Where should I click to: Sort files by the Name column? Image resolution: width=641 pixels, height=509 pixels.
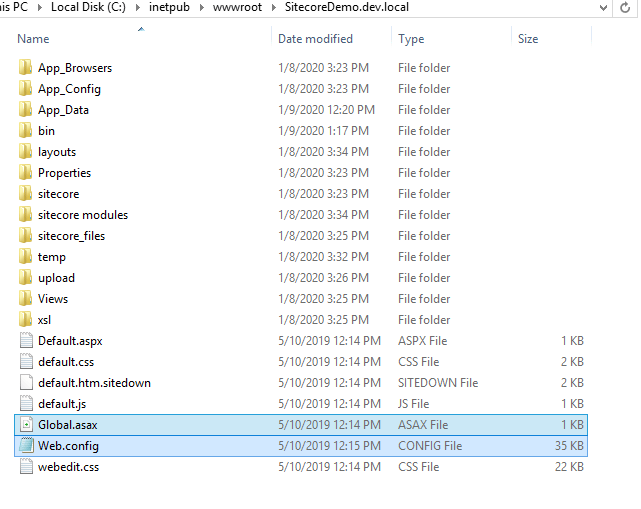33,39
